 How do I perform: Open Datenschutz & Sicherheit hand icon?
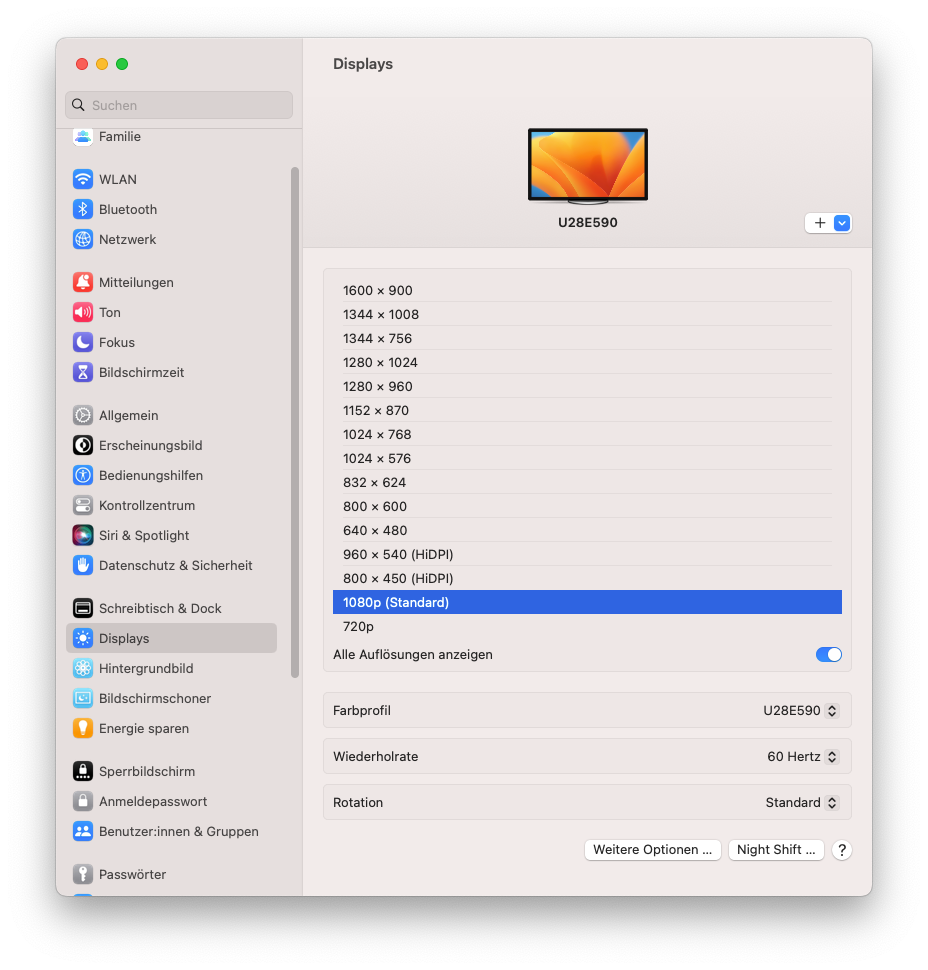pyautogui.click(x=83, y=565)
